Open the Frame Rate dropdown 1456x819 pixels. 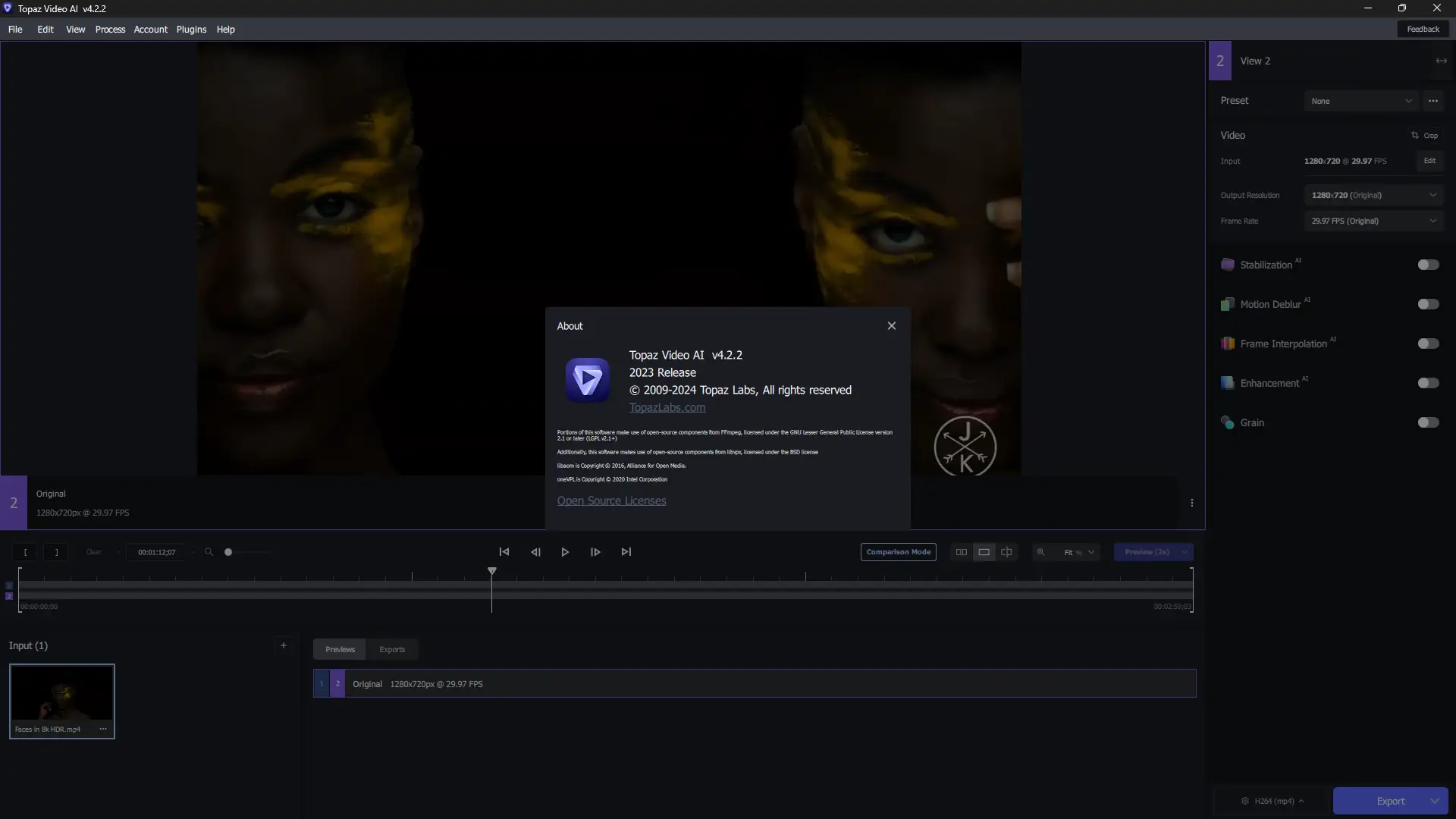pyautogui.click(x=1373, y=221)
